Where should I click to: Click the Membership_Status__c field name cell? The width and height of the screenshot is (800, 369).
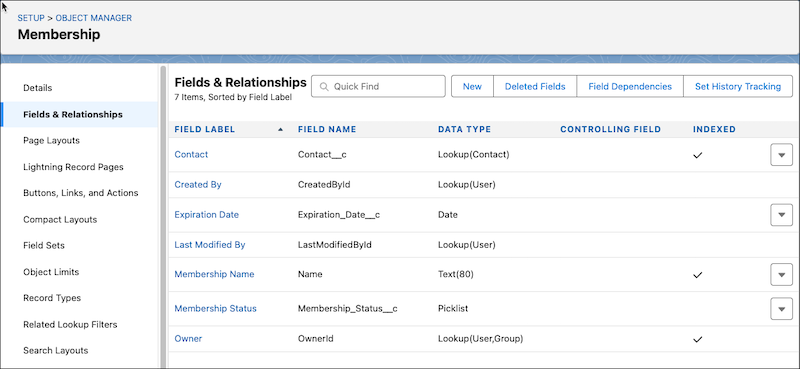tap(347, 309)
